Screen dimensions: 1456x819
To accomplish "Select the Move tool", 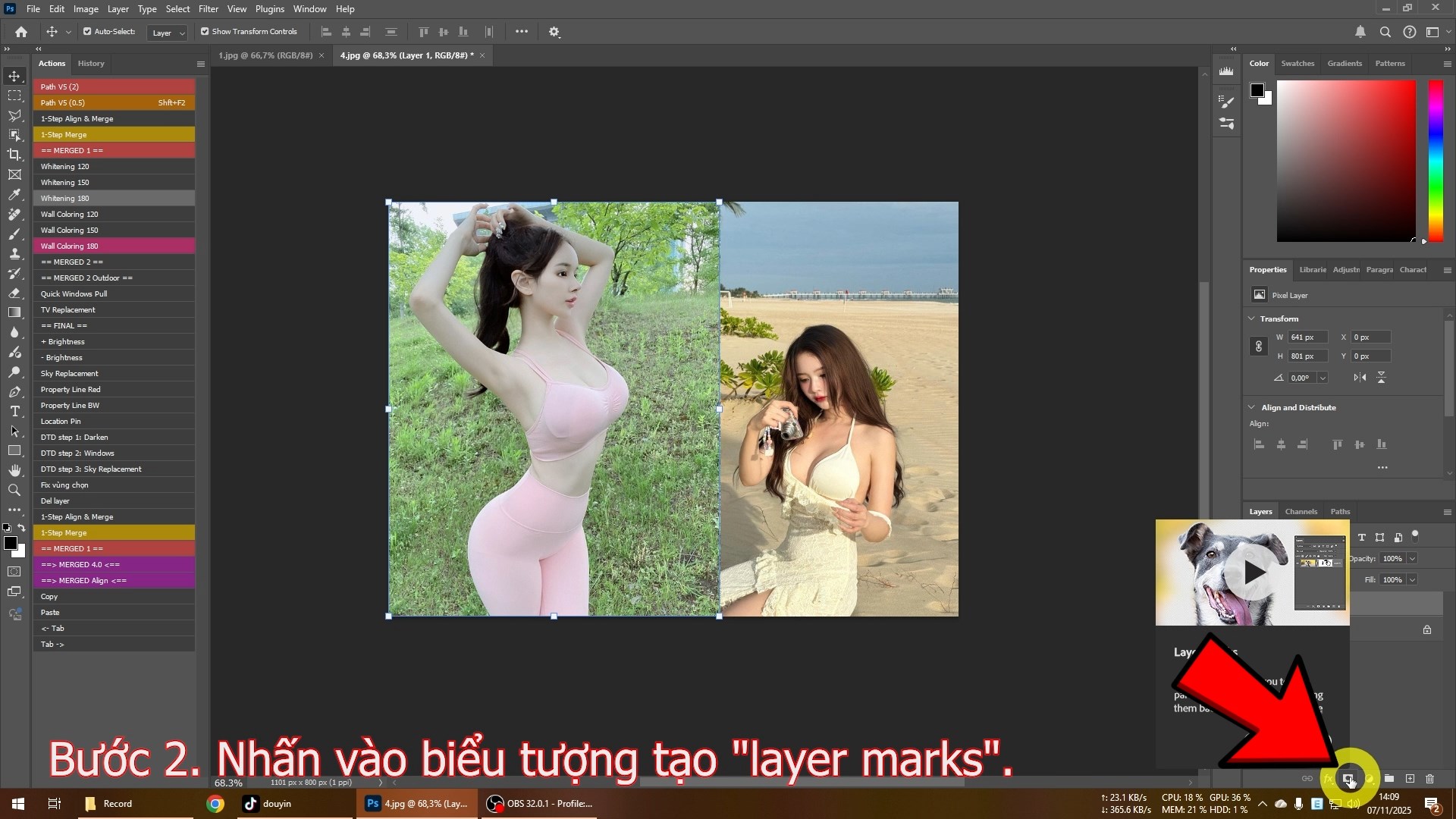I will (14, 76).
